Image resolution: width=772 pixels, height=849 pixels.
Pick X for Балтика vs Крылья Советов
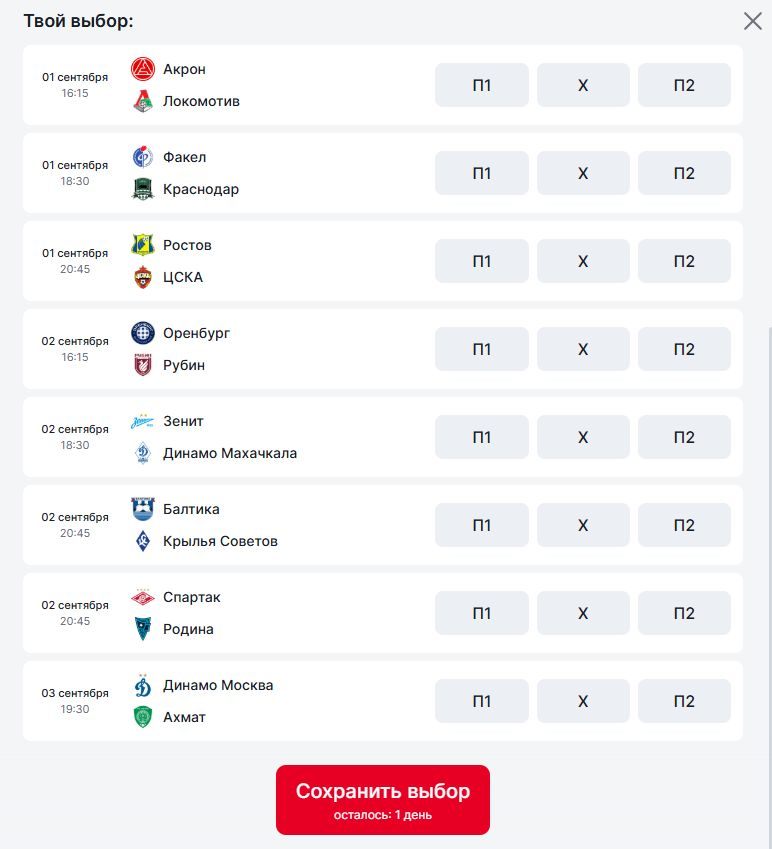(583, 525)
